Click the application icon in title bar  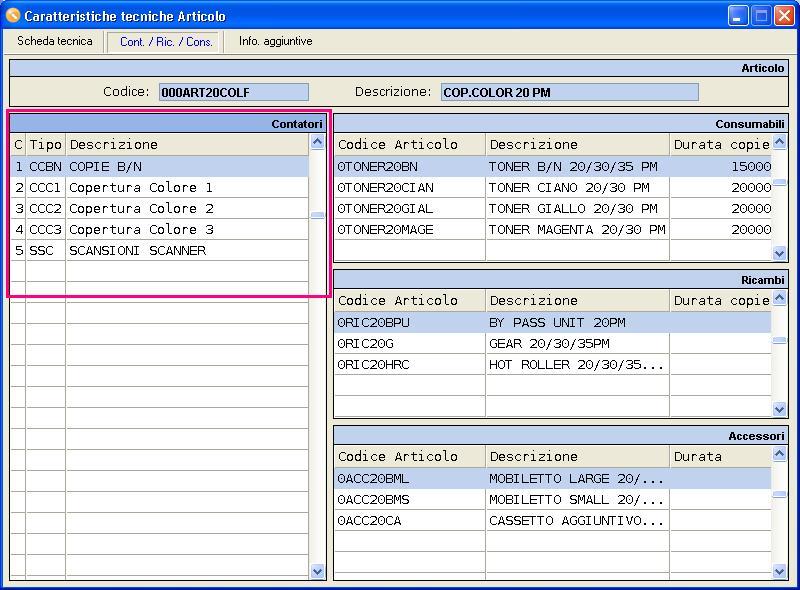[12, 16]
